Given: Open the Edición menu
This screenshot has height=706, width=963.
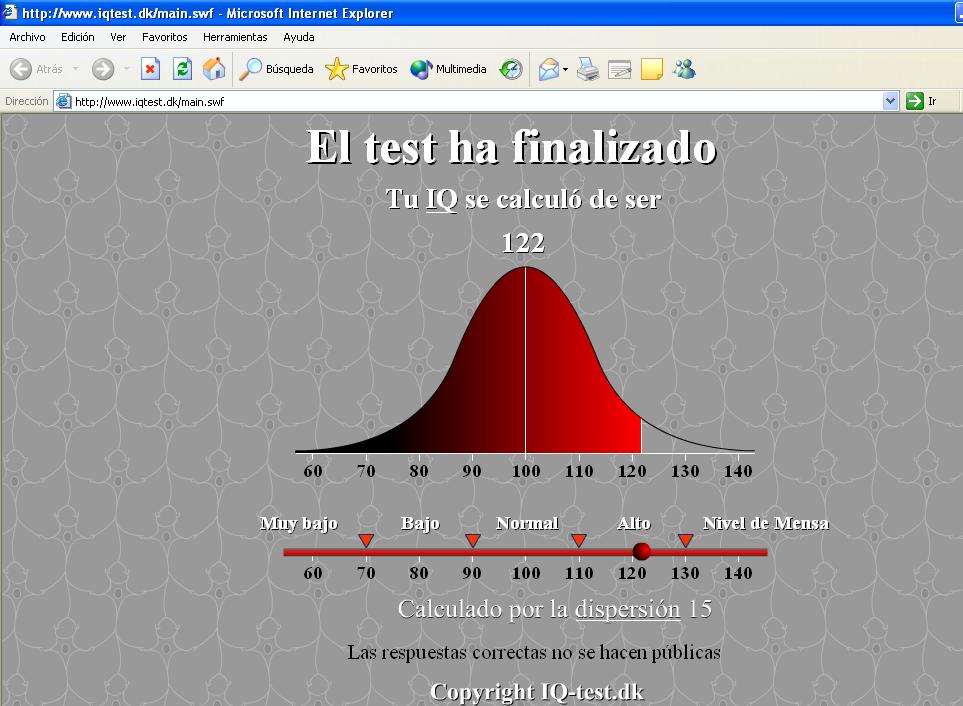Looking at the screenshot, I should (77, 37).
